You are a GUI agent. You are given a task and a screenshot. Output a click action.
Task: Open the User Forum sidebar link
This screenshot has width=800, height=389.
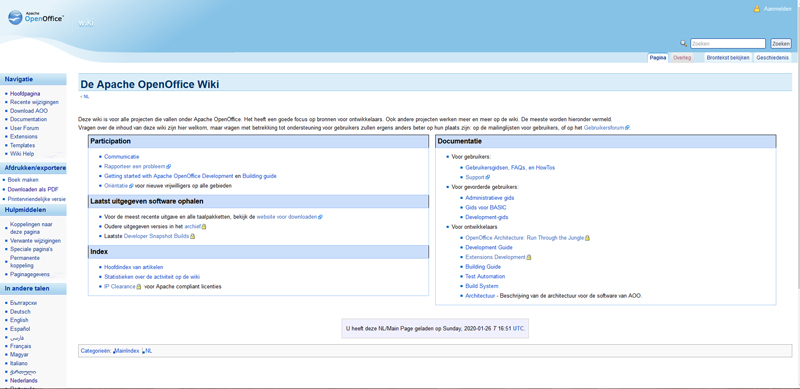[x=24, y=128]
